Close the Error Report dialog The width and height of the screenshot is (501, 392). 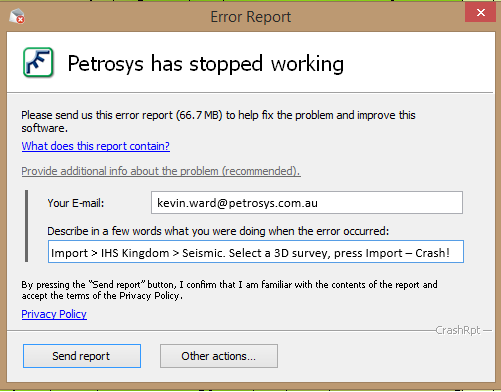[480, 13]
